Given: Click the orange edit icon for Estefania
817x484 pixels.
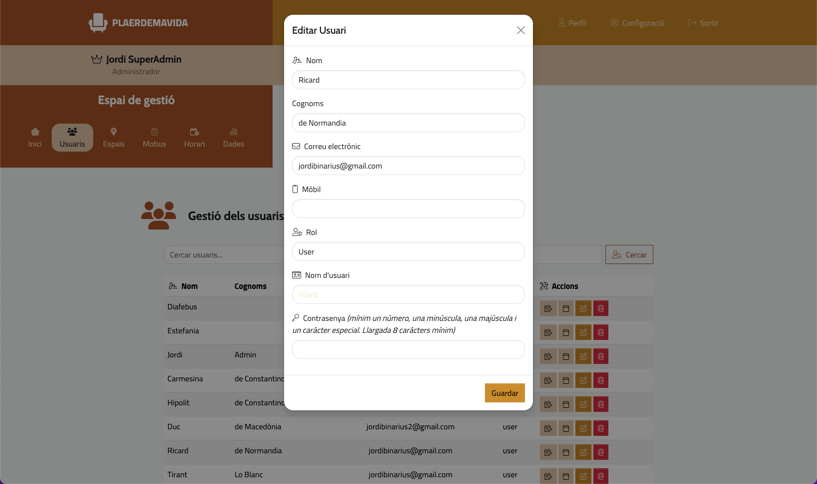Looking at the screenshot, I should pyautogui.click(x=583, y=332).
